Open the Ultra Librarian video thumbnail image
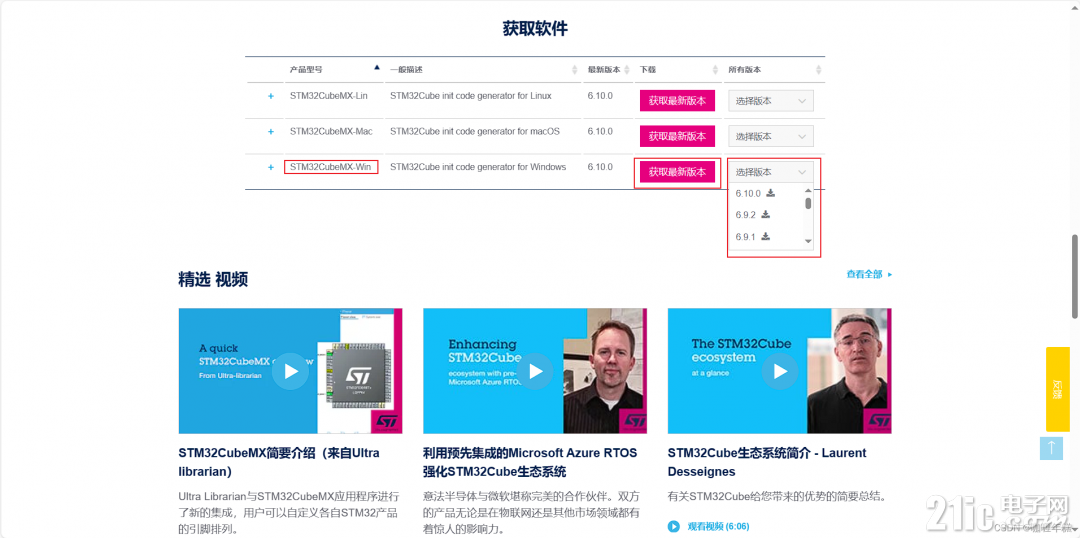1080x538 pixels. (290, 371)
